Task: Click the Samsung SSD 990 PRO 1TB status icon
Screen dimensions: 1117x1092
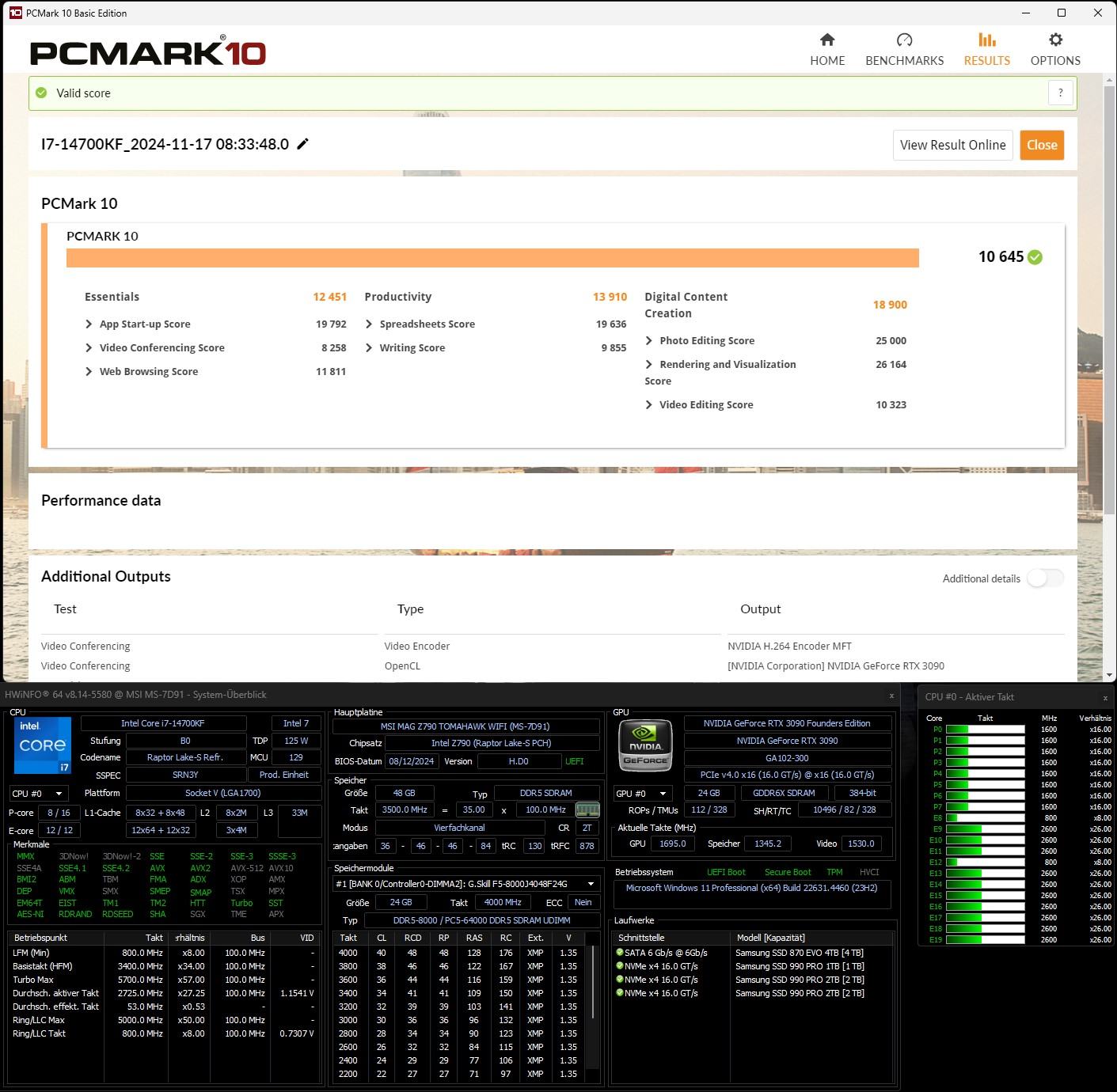Action: click(620, 965)
